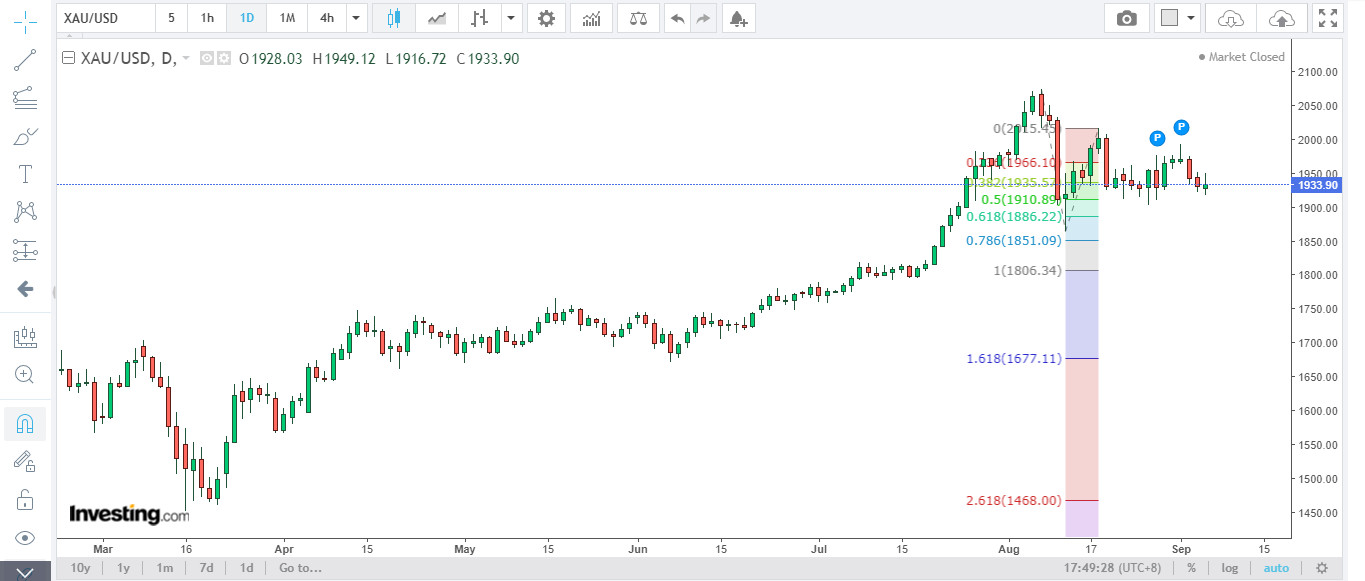Viewport: 1365px width, 581px height.
Task: Enter fullscreen chart mode
Action: pos(1327,18)
